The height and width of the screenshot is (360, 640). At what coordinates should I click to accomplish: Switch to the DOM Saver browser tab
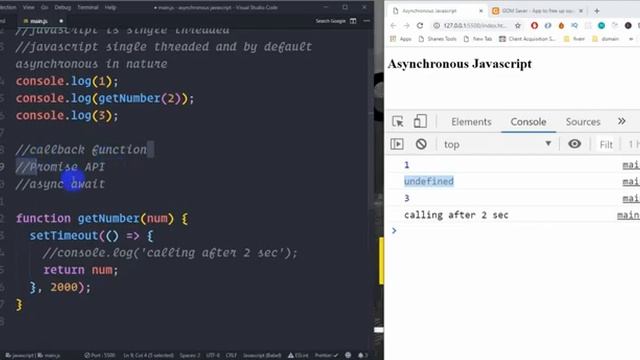[537, 11]
